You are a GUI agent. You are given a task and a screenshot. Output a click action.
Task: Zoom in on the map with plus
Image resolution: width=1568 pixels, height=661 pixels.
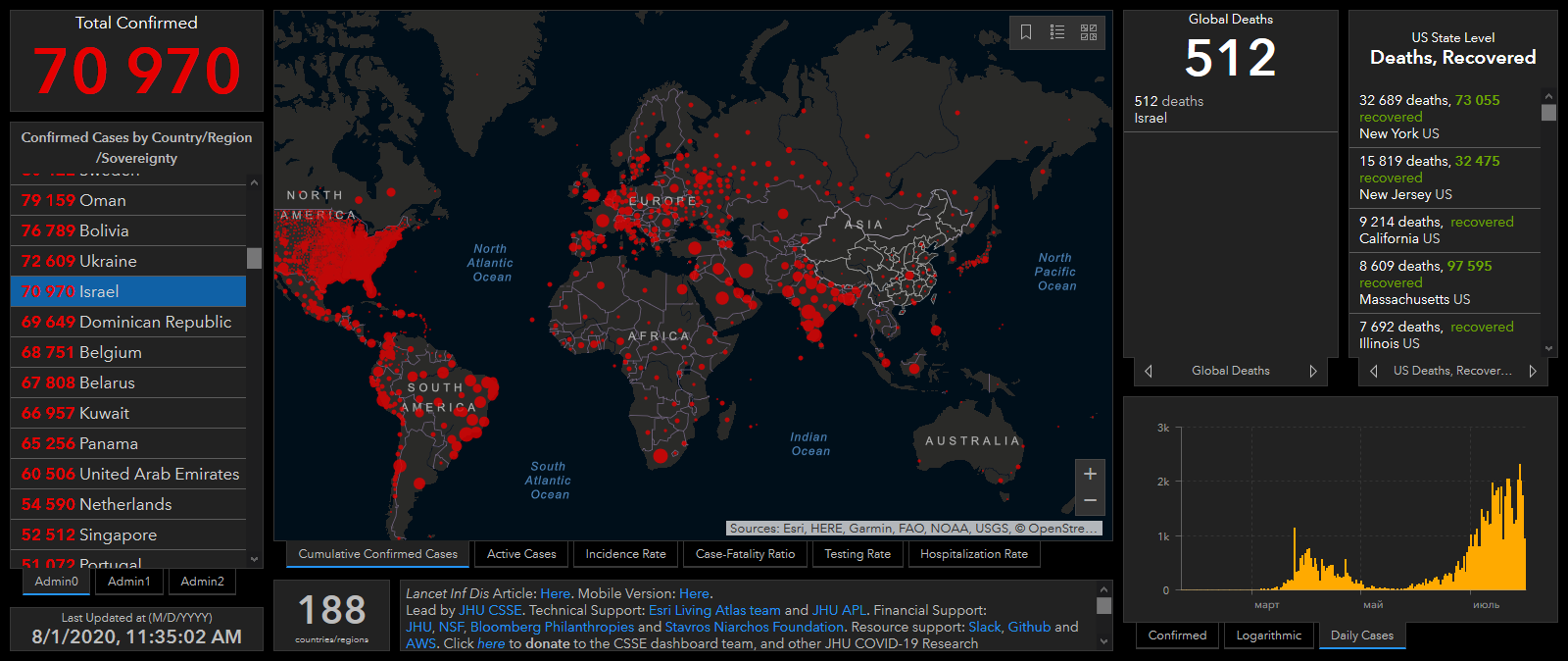(x=1090, y=474)
